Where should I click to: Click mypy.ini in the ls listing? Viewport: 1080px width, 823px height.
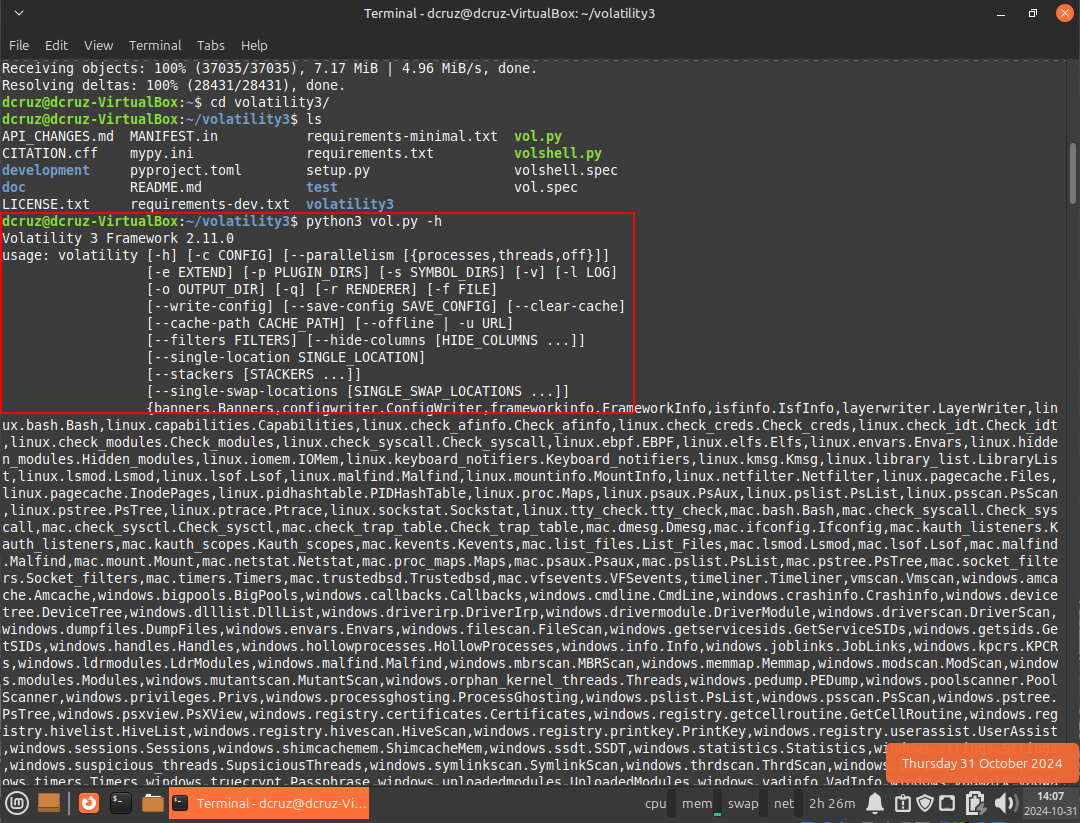point(161,154)
